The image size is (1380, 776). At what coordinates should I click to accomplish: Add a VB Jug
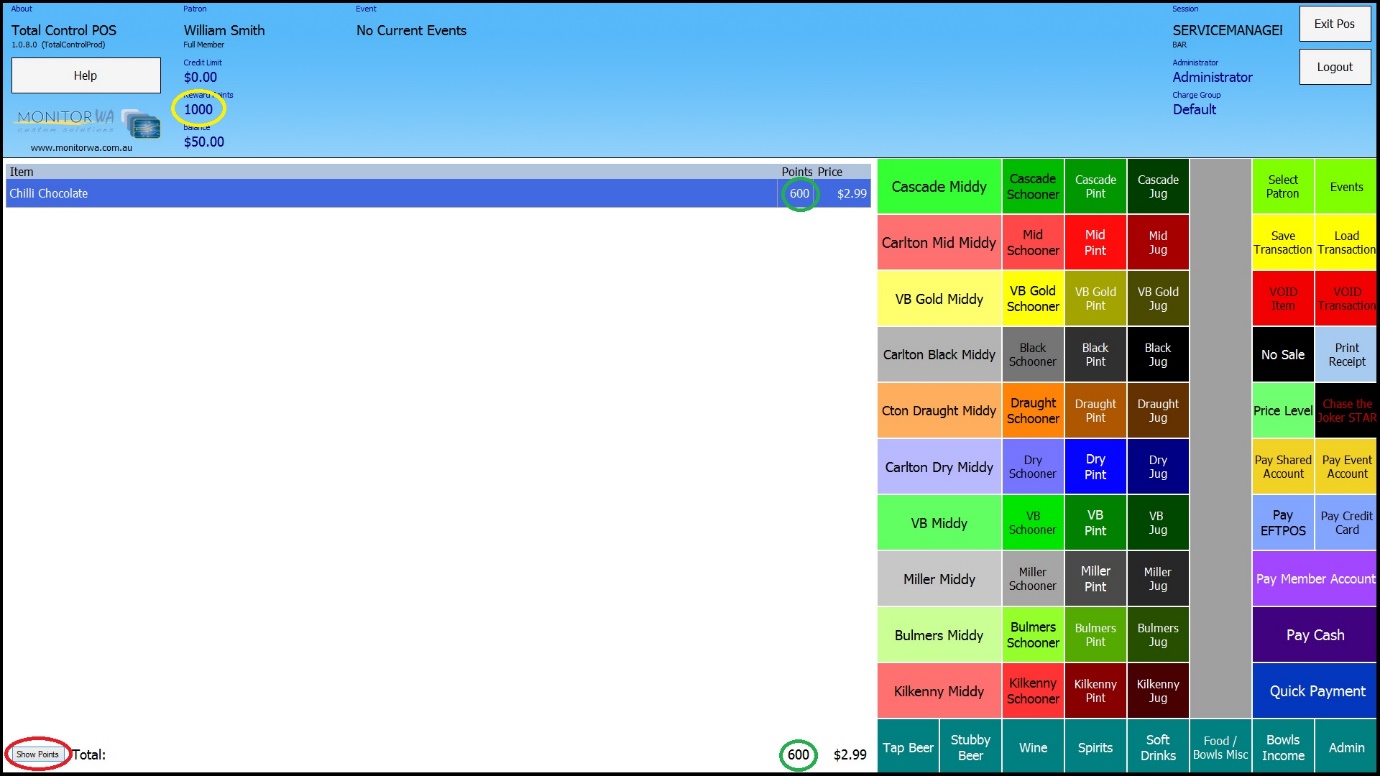click(1158, 522)
